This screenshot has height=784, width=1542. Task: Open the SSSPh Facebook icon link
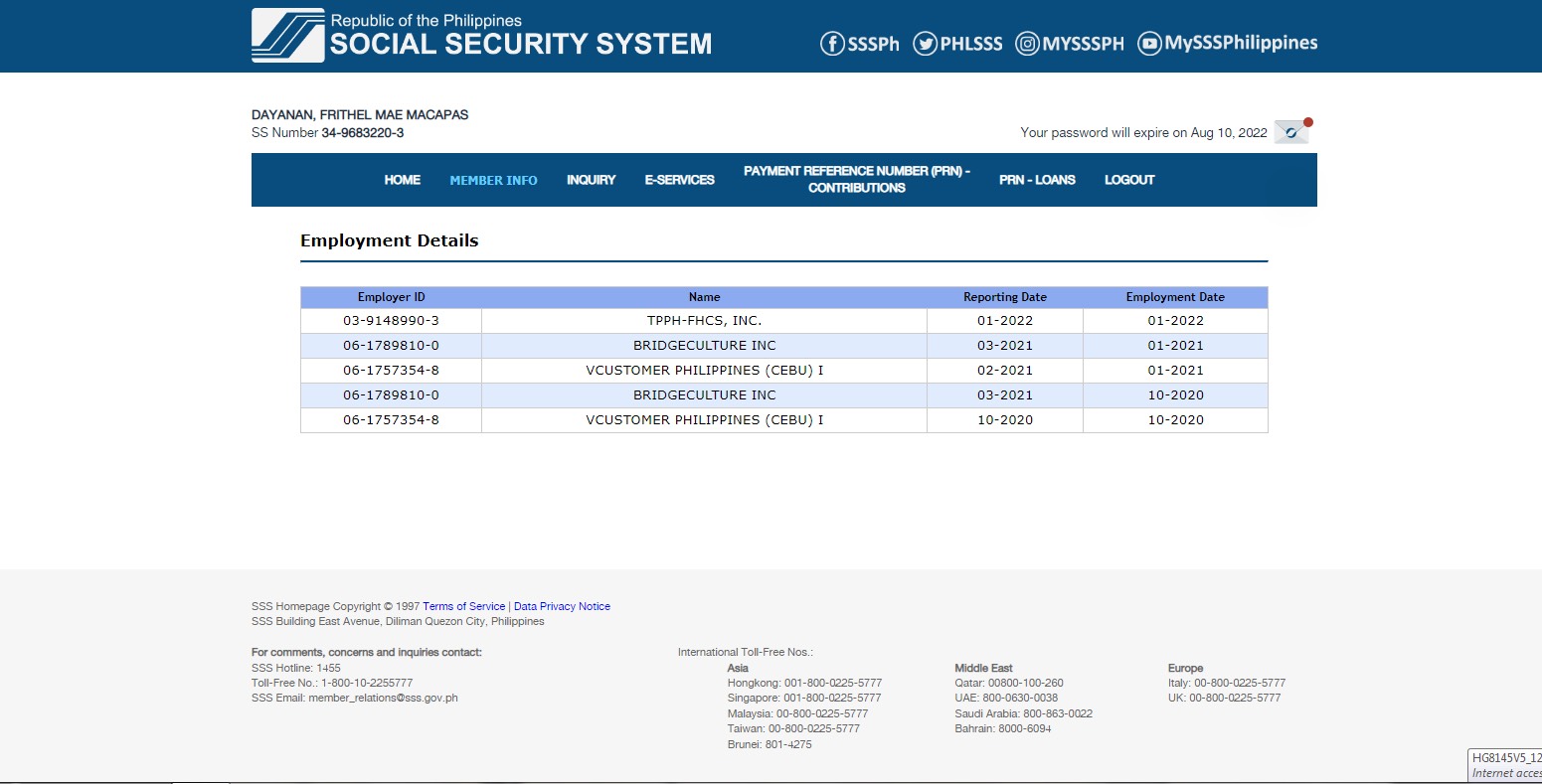point(832,44)
